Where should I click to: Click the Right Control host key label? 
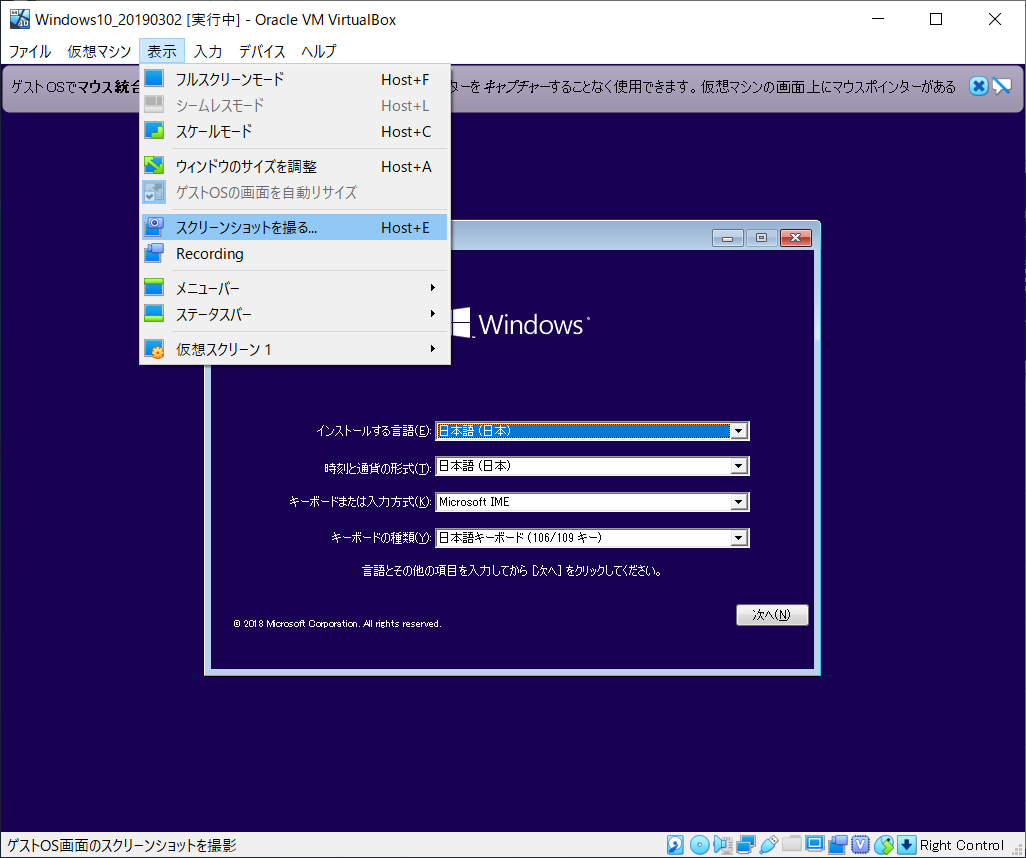[961, 845]
